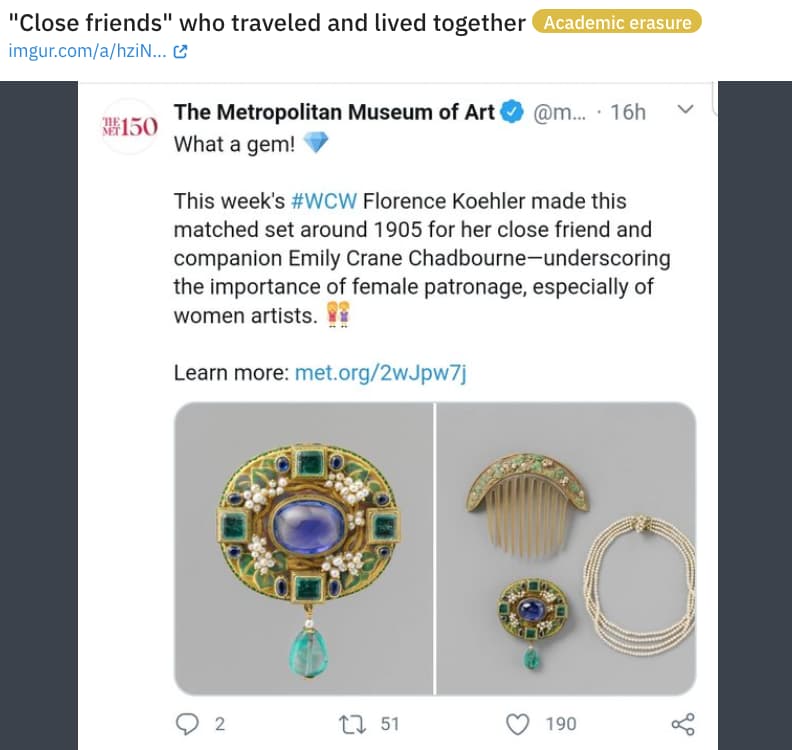Viewport: 792px width, 750px height.
Task: Open the post title "Close friends" heading
Action: [267, 22]
